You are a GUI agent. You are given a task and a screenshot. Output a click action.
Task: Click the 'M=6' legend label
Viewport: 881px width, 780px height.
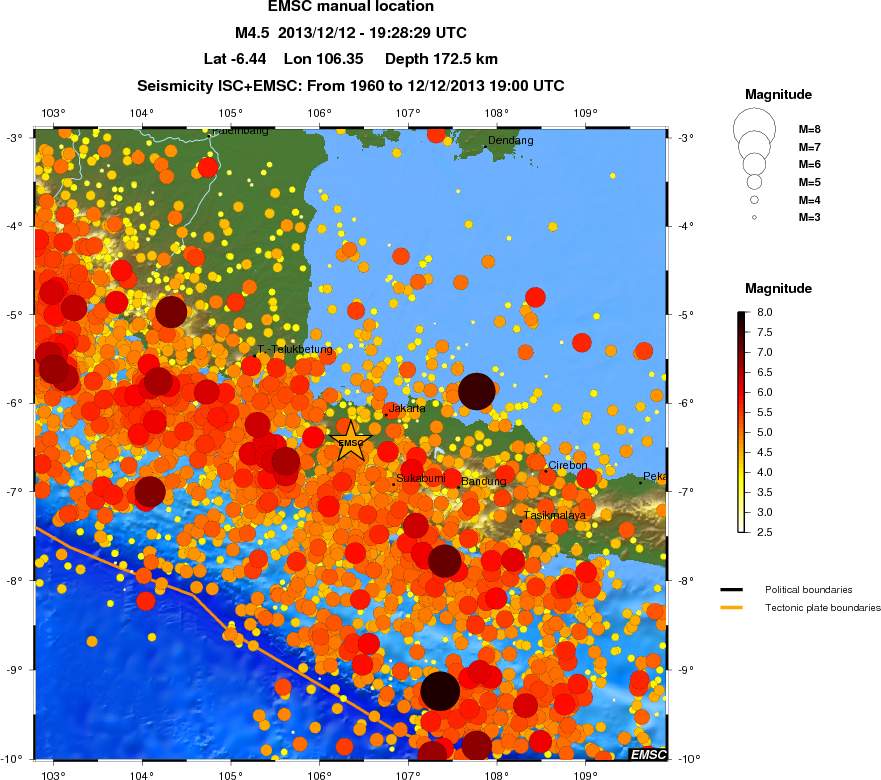pyautogui.click(x=810, y=164)
